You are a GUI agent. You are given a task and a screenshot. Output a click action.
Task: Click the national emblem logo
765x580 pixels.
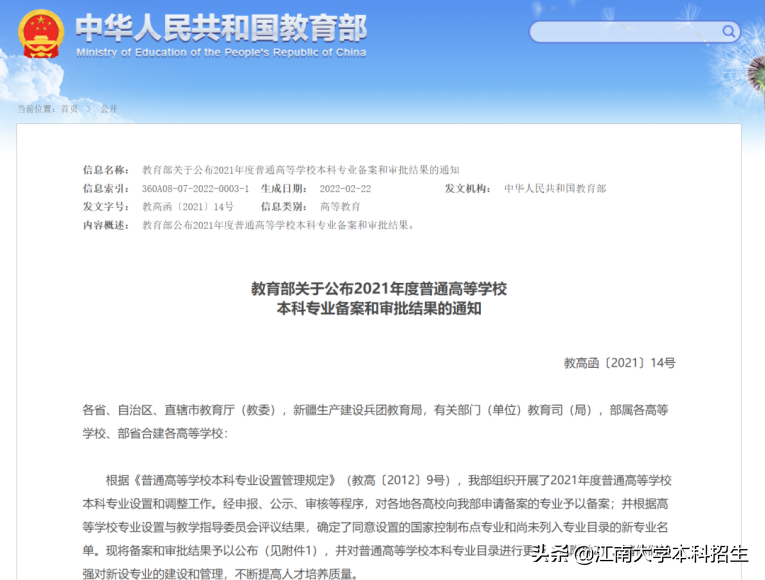[x=41, y=34]
